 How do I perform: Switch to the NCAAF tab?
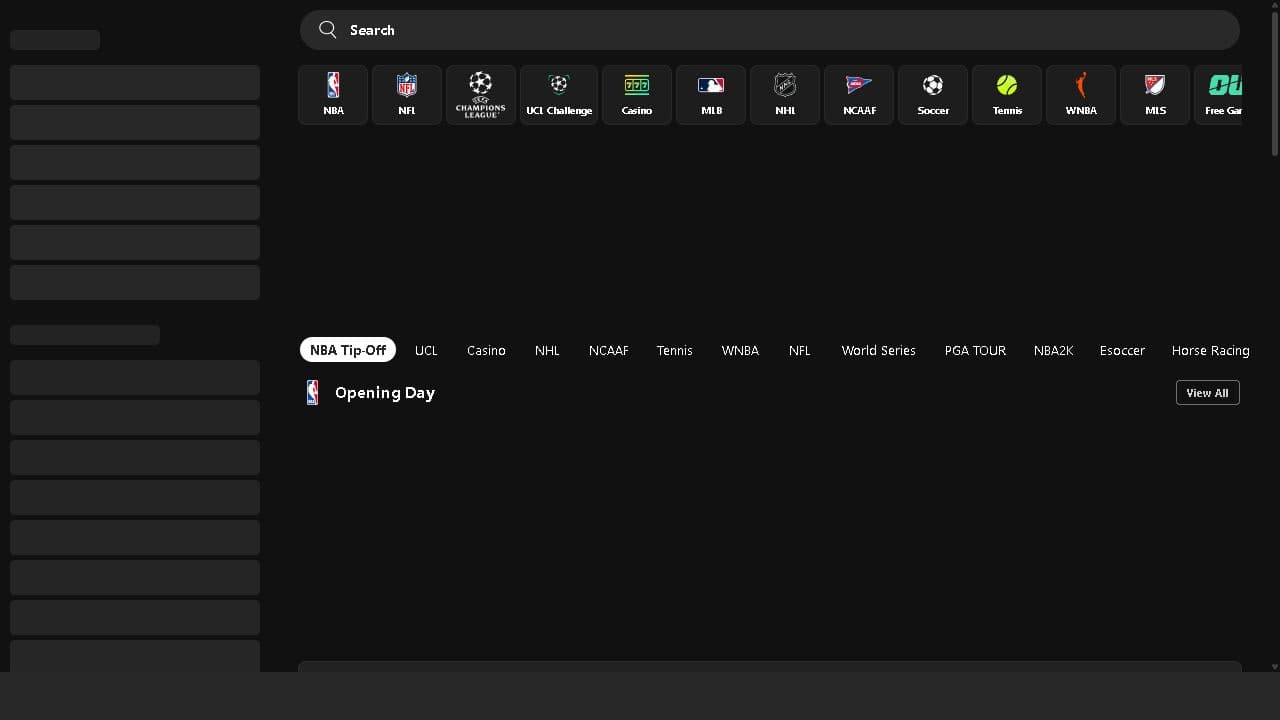pyautogui.click(x=609, y=350)
